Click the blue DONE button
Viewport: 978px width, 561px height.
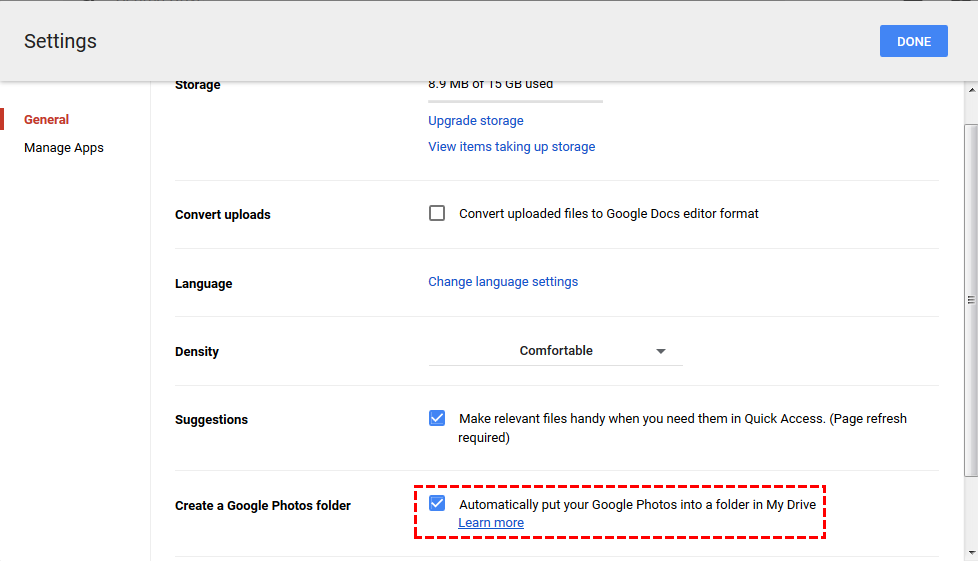(x=913, y=42)
